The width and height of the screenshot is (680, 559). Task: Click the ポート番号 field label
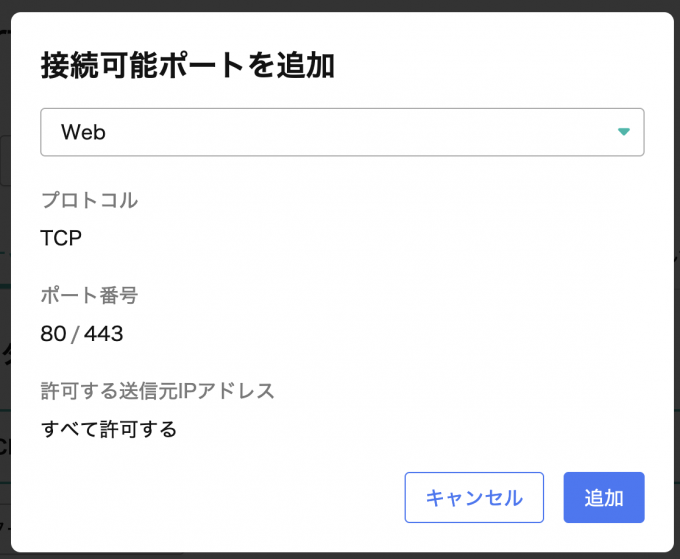89,296
